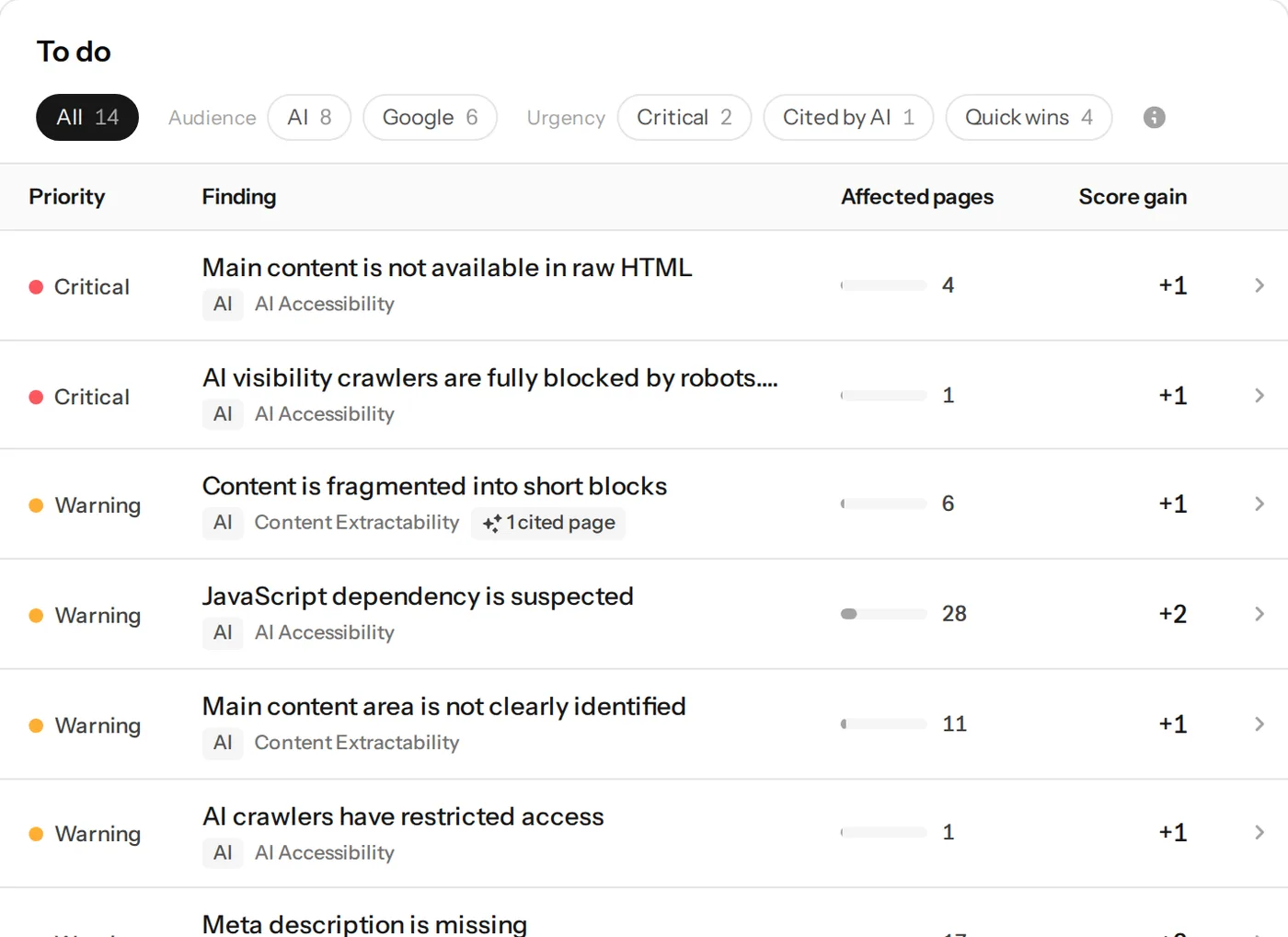Viewport: 1288px width, 937px height.
Task: Click orange Warning dot for fragmented content row
Action: click(x=36, y=505)
